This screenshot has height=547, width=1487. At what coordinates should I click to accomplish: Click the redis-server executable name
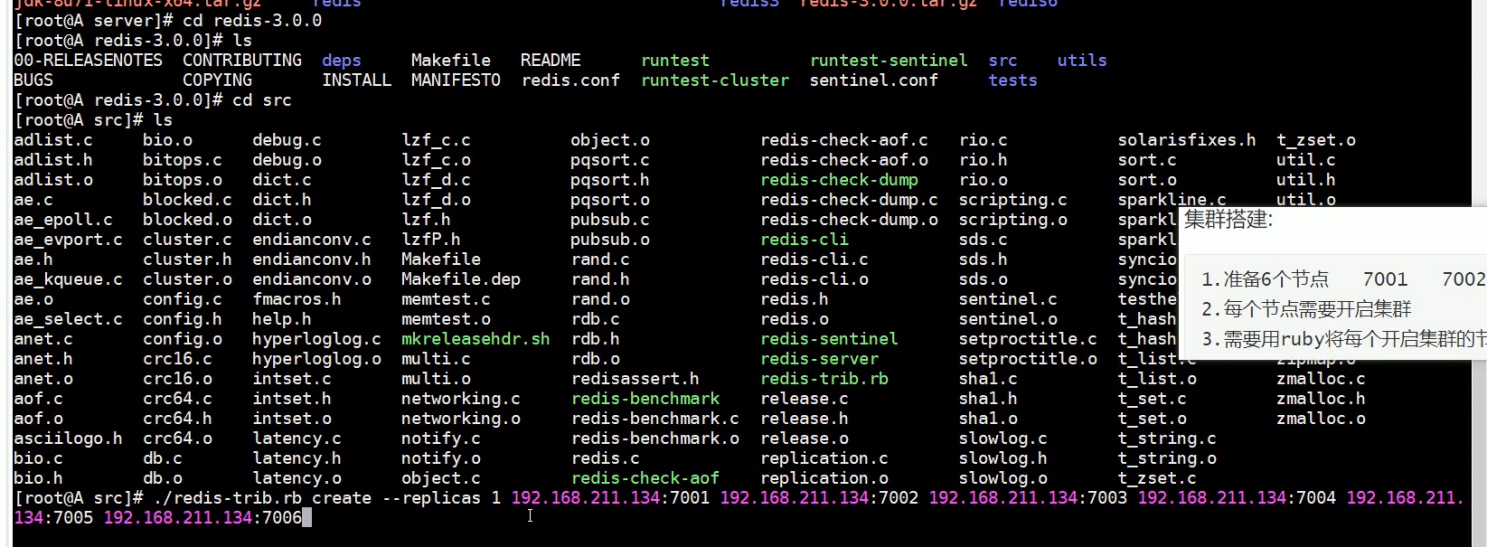pyautogui.click(x=819, y=359)
